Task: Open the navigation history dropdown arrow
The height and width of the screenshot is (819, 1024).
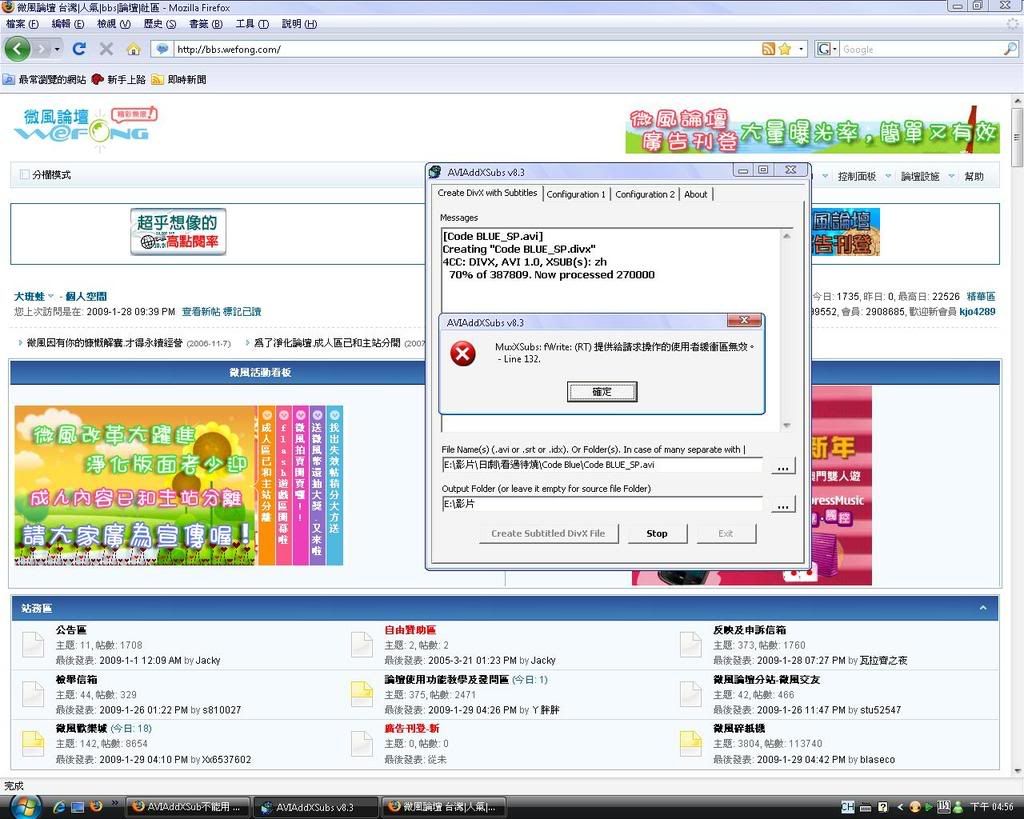Action: point(57,49)
